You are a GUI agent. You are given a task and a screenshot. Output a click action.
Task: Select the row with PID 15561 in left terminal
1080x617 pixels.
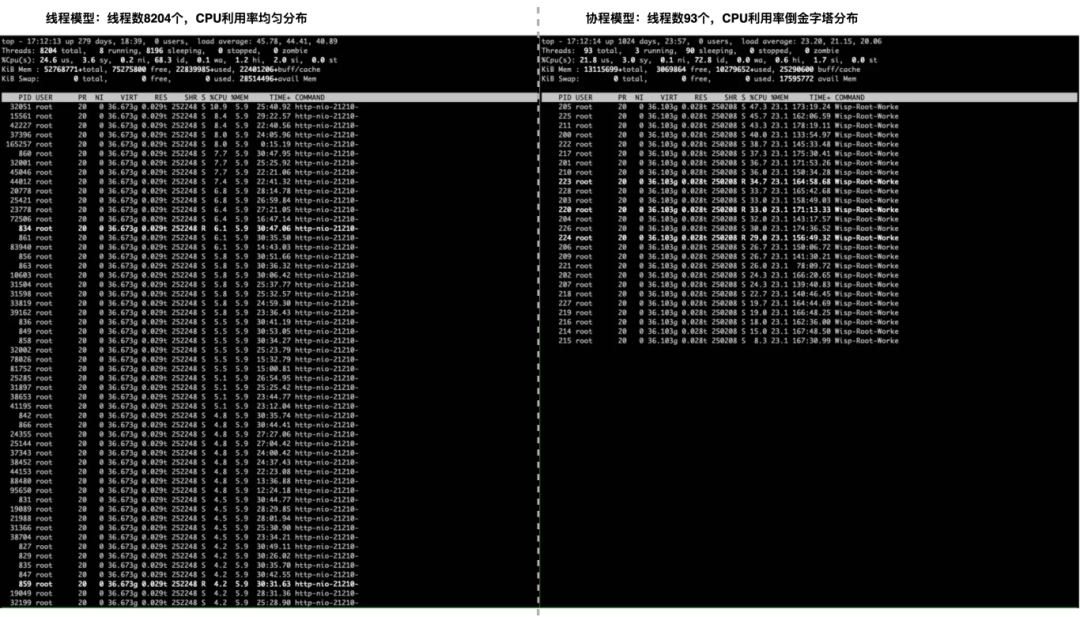[185, 116]
